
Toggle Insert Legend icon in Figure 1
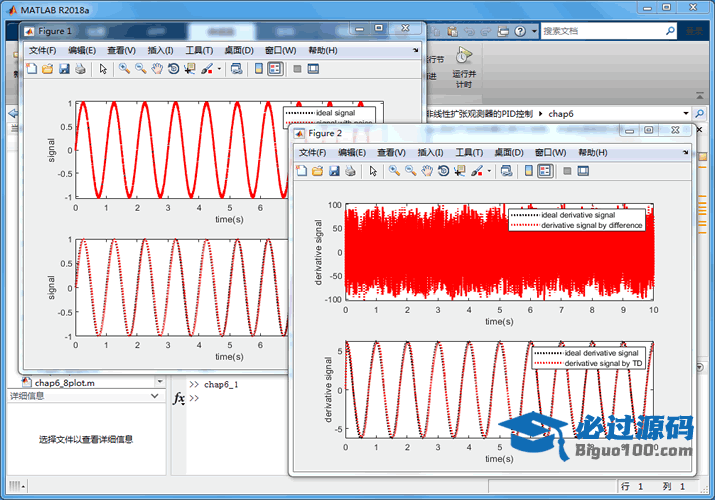click(275, 69)
